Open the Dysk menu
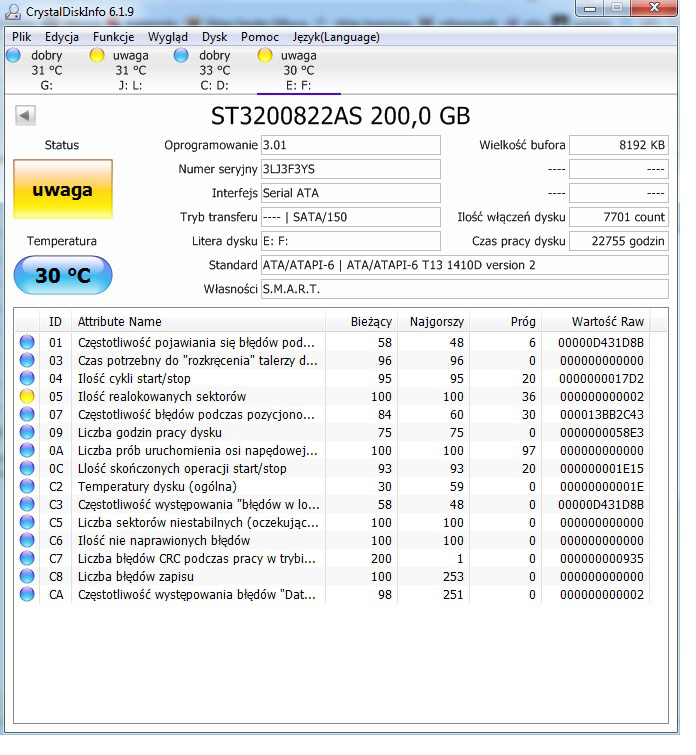 click(214, 37)
